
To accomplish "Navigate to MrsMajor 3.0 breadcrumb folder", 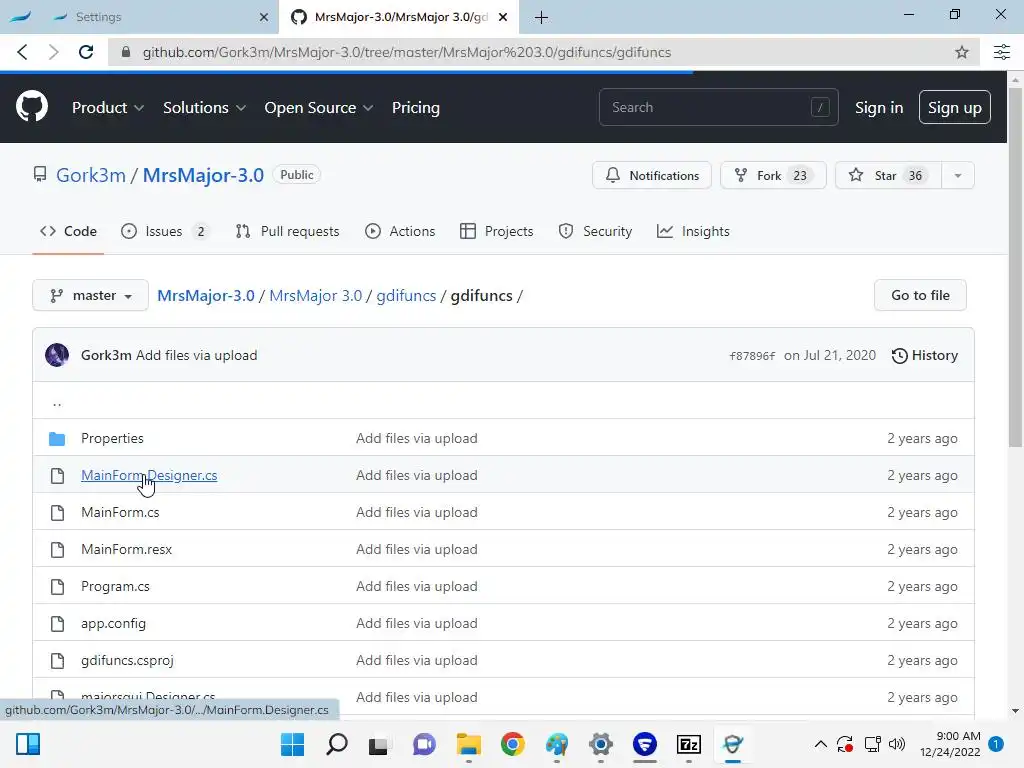I will click(x=315, y=295).
